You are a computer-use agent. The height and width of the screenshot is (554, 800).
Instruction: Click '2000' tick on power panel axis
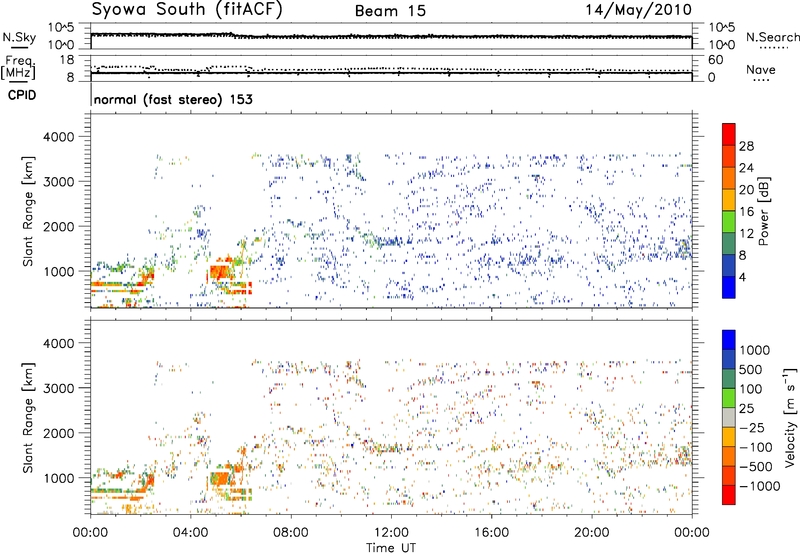pyautogui.click(x=59, y=226)
